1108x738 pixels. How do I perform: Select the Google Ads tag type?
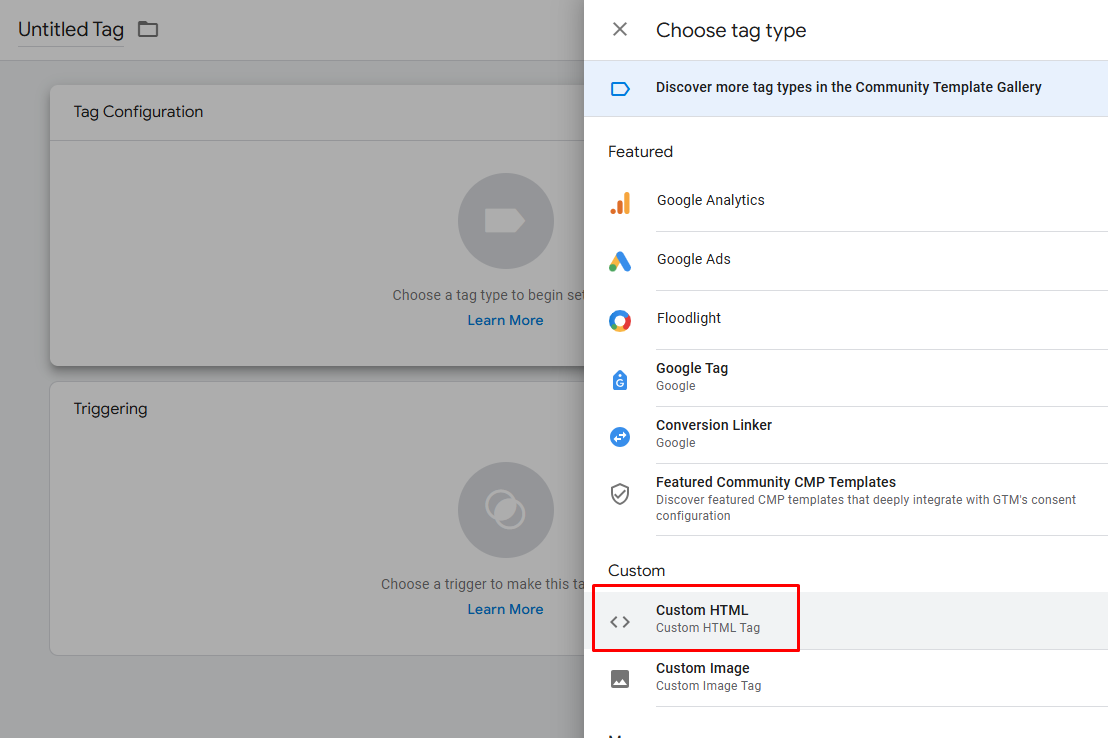(694, 260)
